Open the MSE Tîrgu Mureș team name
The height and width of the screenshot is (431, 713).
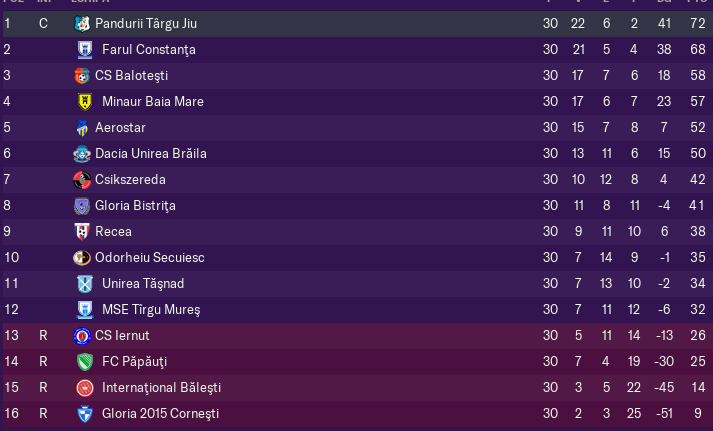[151, 310]
